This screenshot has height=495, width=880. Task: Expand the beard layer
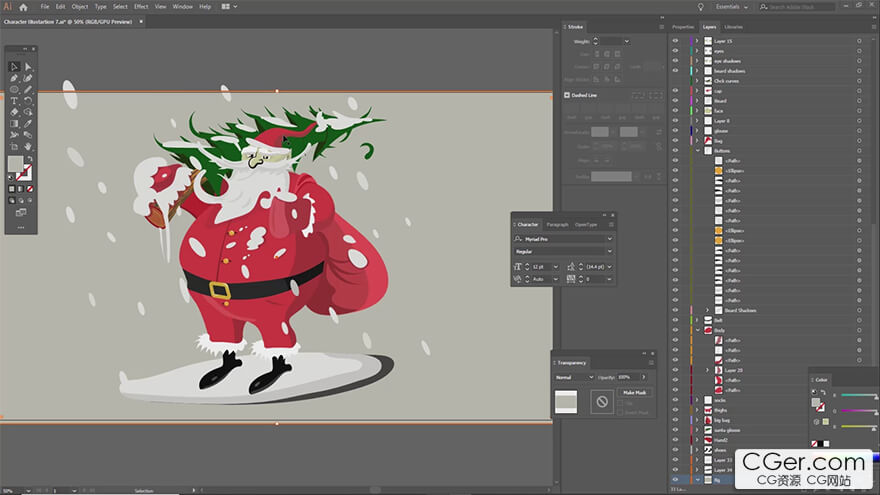pyautogui.click(x=697, y=101)
